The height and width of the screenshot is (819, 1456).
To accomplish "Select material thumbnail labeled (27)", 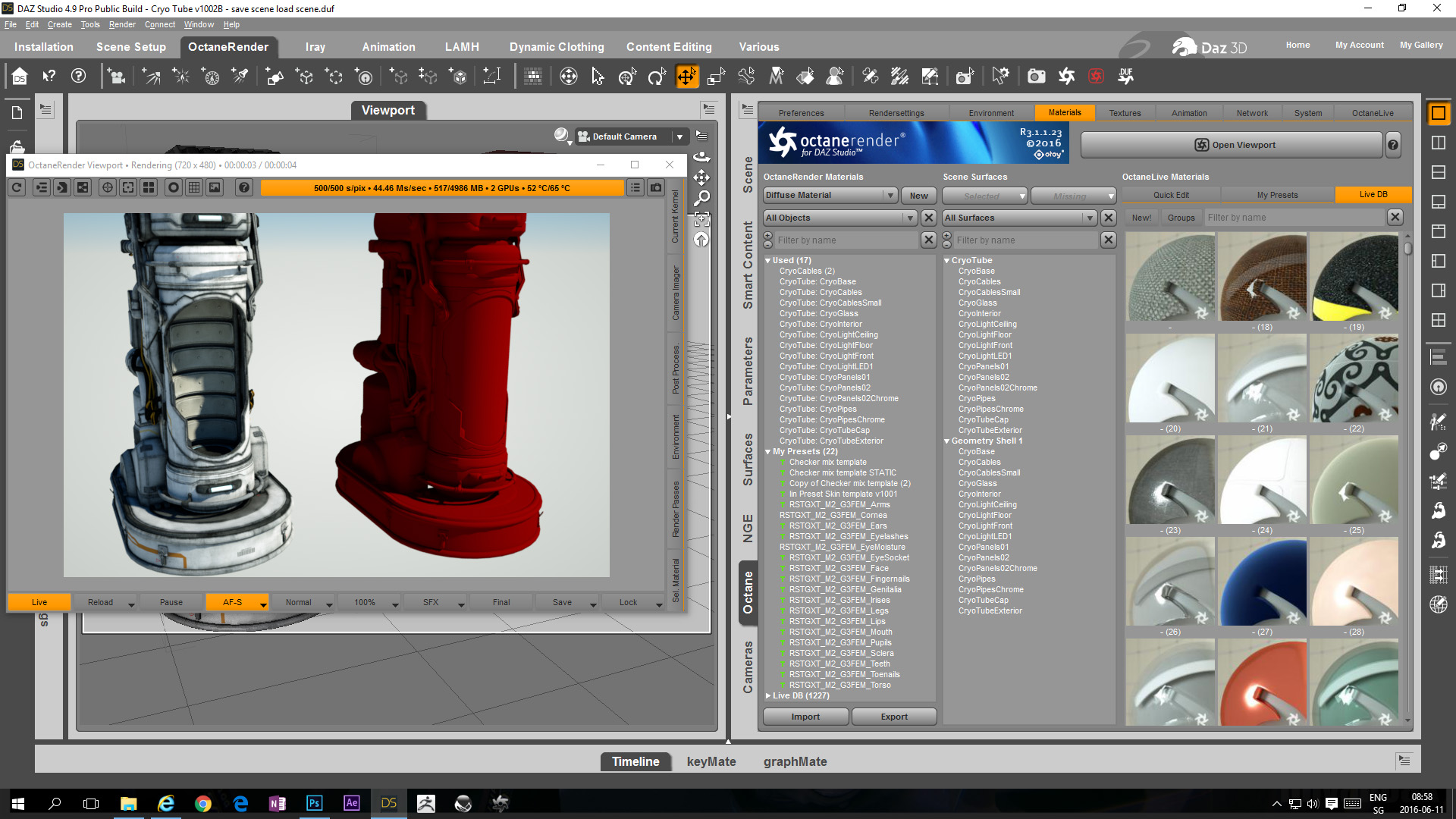I will (x=1262, y=582).
